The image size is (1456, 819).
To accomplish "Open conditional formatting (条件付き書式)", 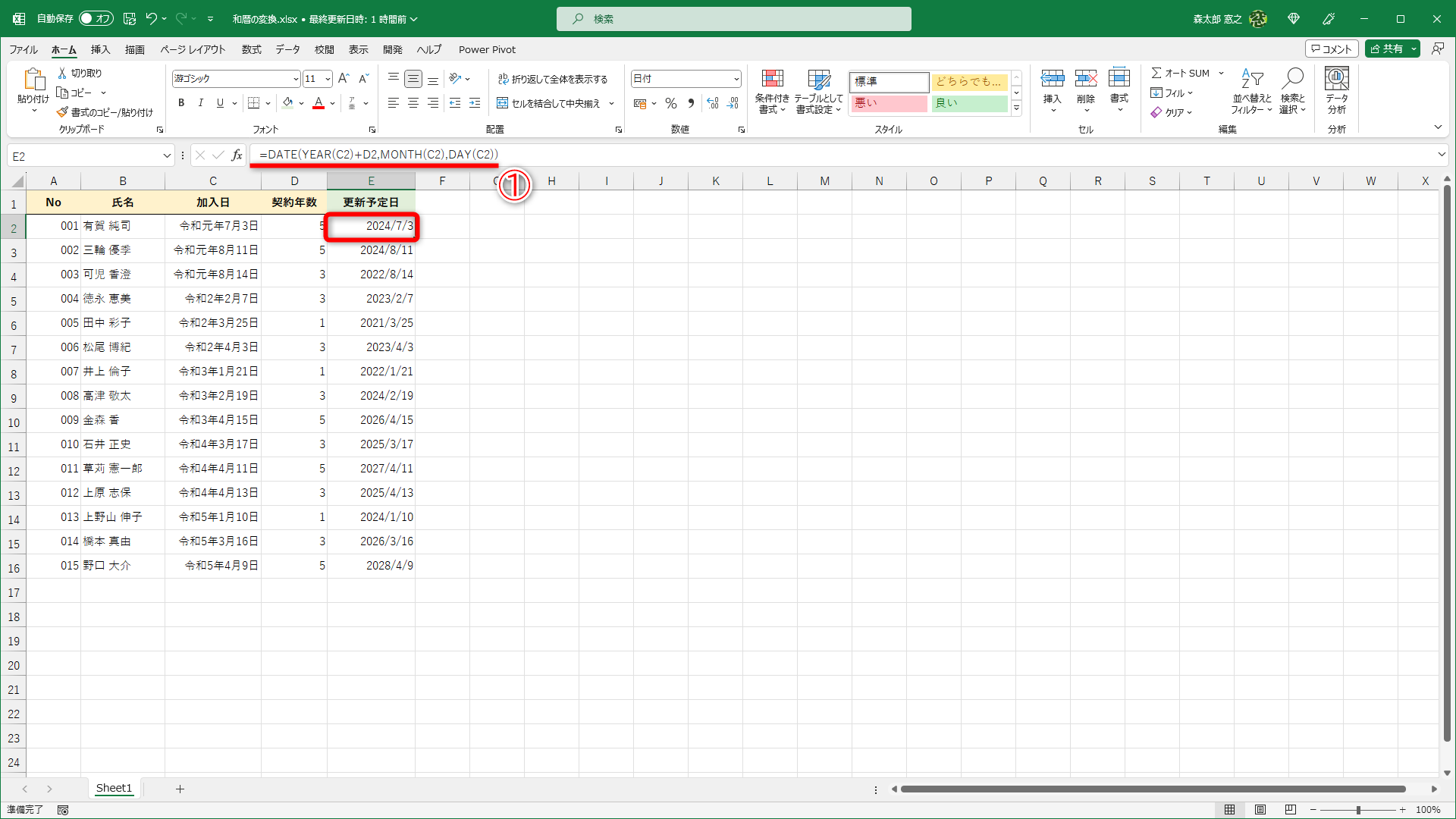I will (x=773, y=91).
